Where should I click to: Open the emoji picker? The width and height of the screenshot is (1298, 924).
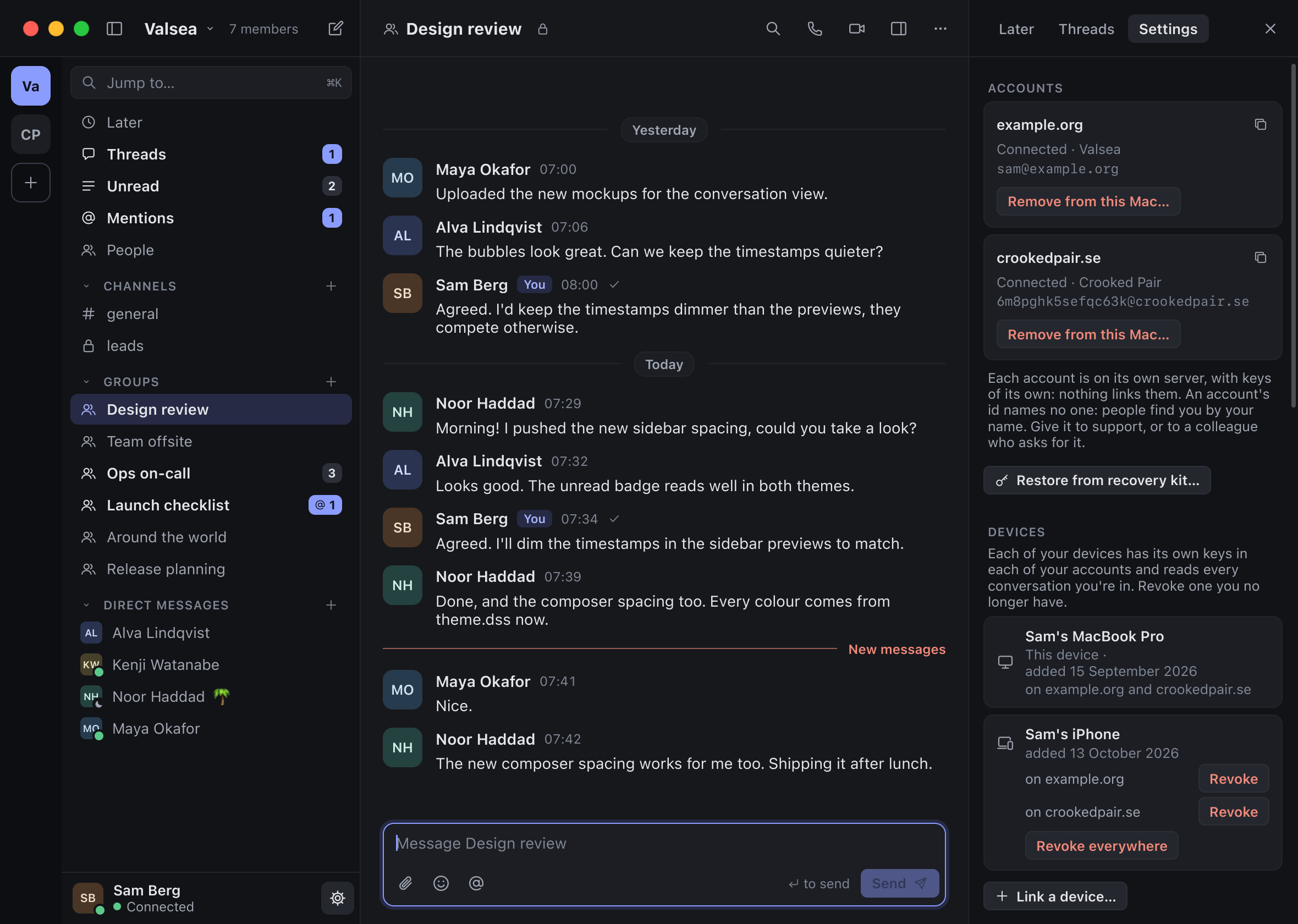coord(441,883)
